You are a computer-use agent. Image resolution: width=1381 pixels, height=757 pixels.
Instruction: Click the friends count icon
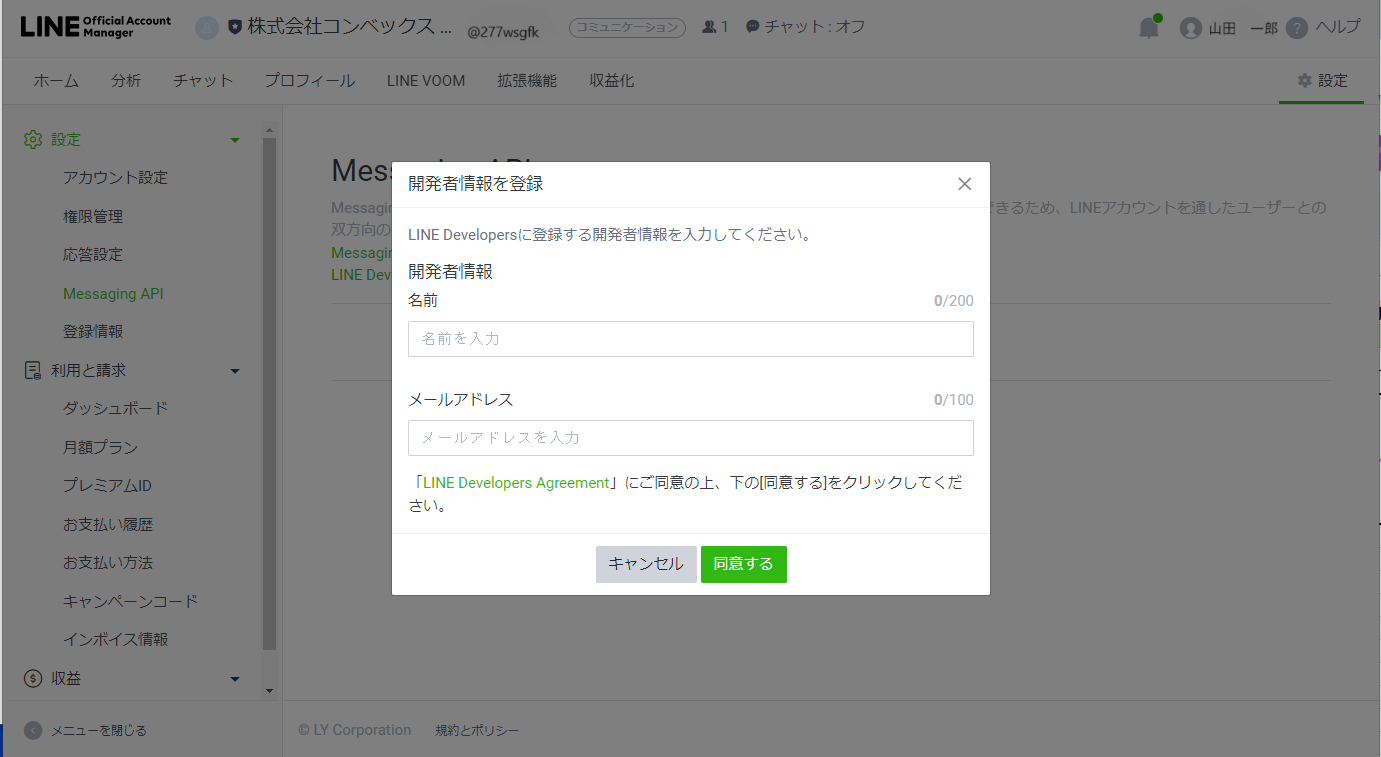[710, 28]
